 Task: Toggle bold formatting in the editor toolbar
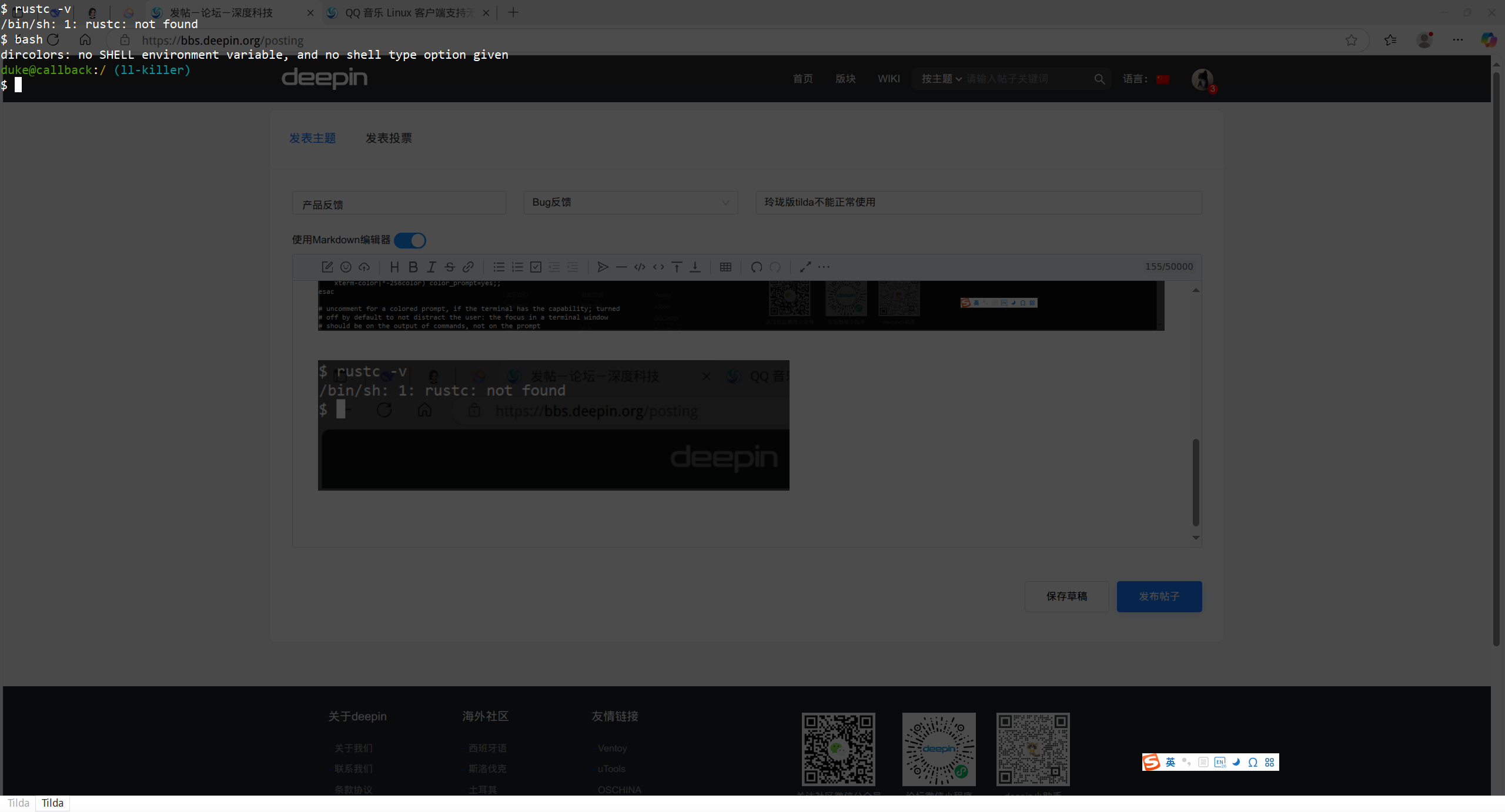click(x=413, y=267)
